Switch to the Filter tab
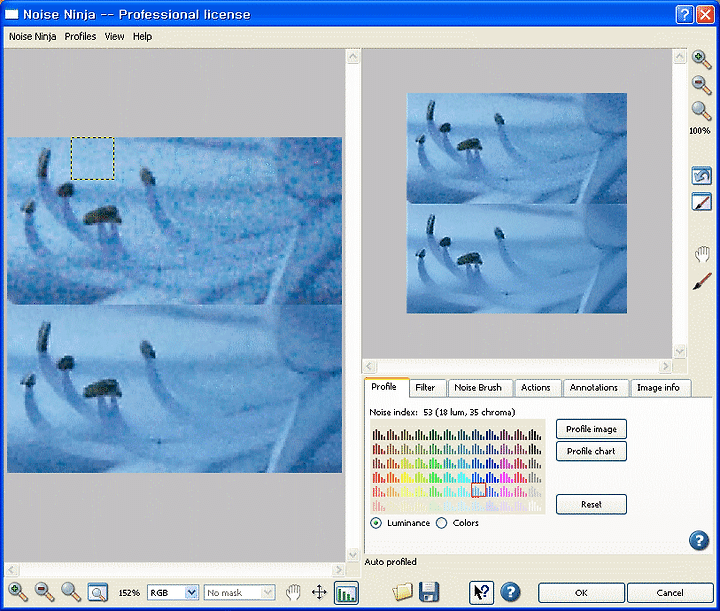The image size is (720, 611). [x=425, y=387]
